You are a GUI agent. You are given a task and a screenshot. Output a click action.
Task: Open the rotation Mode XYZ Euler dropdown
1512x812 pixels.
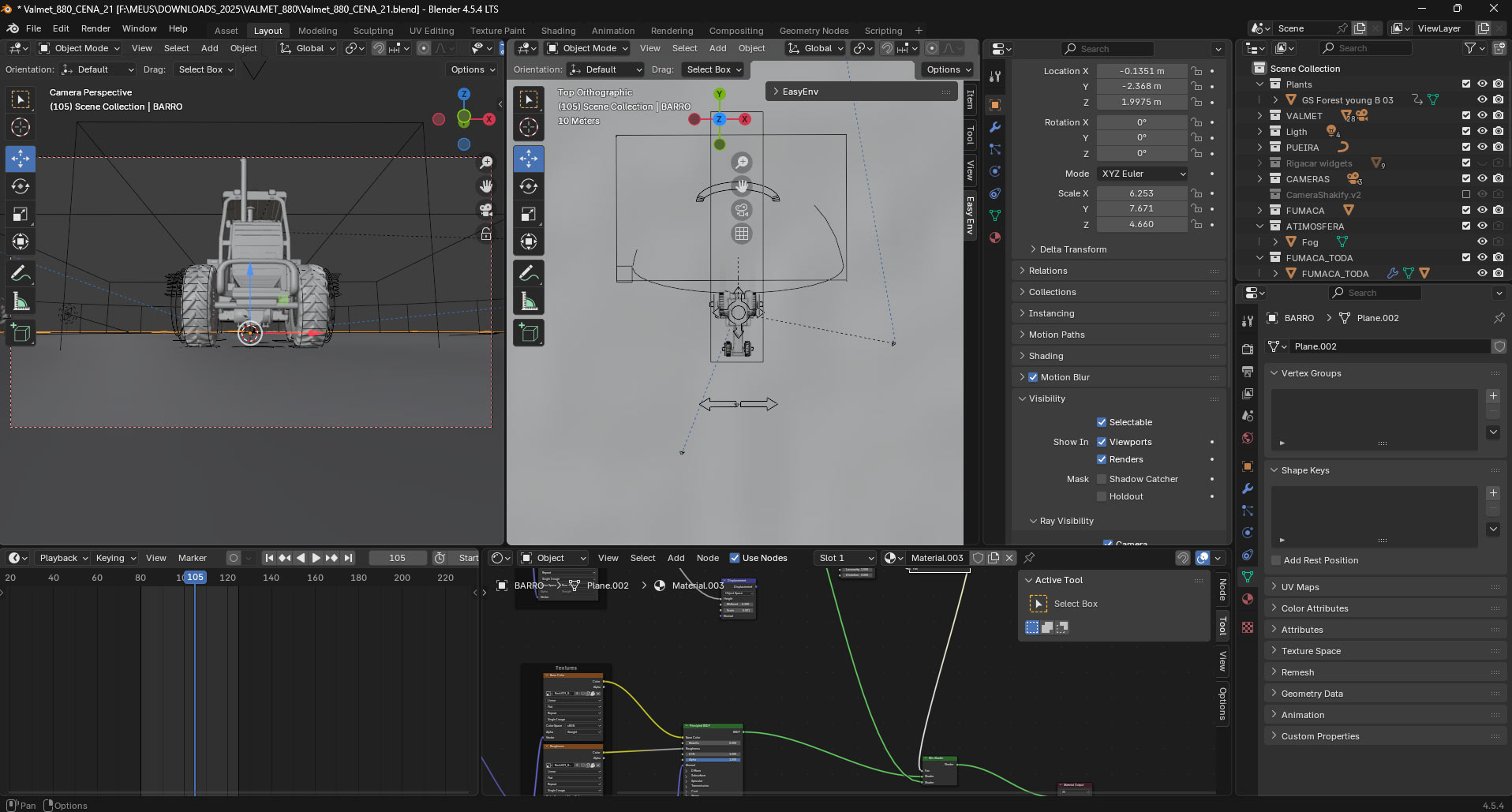coord(1142,174)
